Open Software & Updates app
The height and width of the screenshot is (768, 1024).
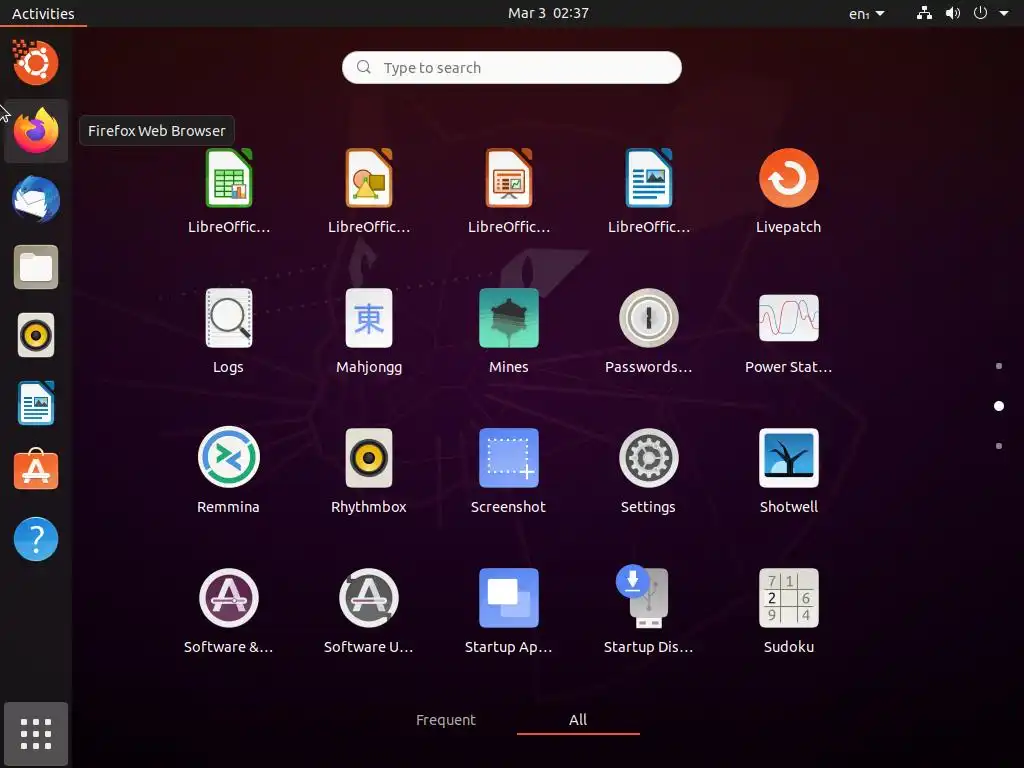229,598
